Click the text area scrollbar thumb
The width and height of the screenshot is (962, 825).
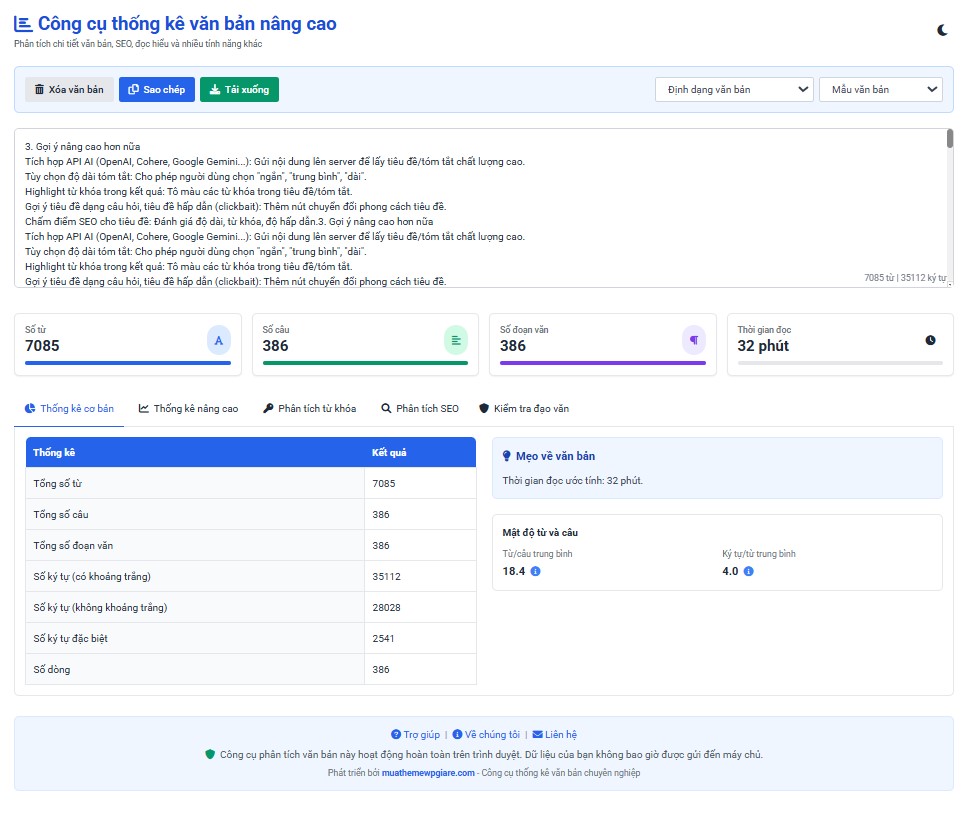click(950, 138)
